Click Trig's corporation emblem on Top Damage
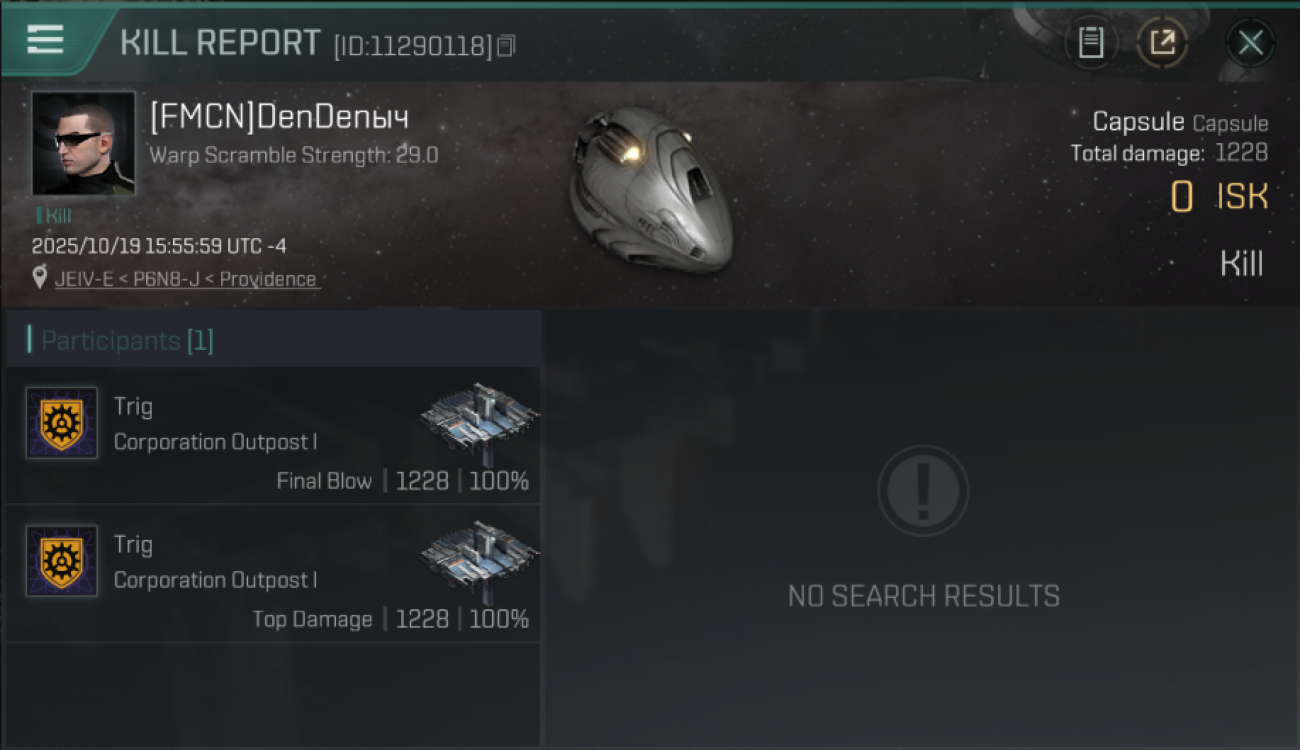This screenshot has height=750, width=1300. tap(62, 561)
